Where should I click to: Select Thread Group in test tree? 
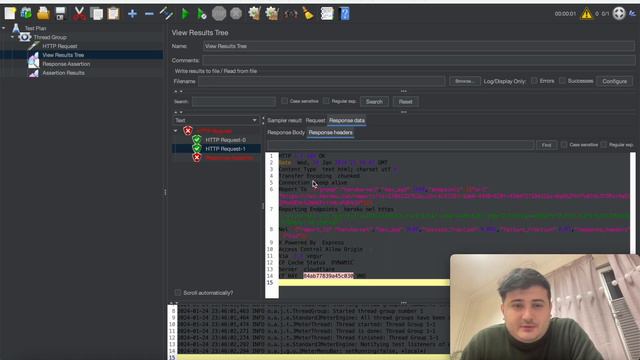[50, 37]
